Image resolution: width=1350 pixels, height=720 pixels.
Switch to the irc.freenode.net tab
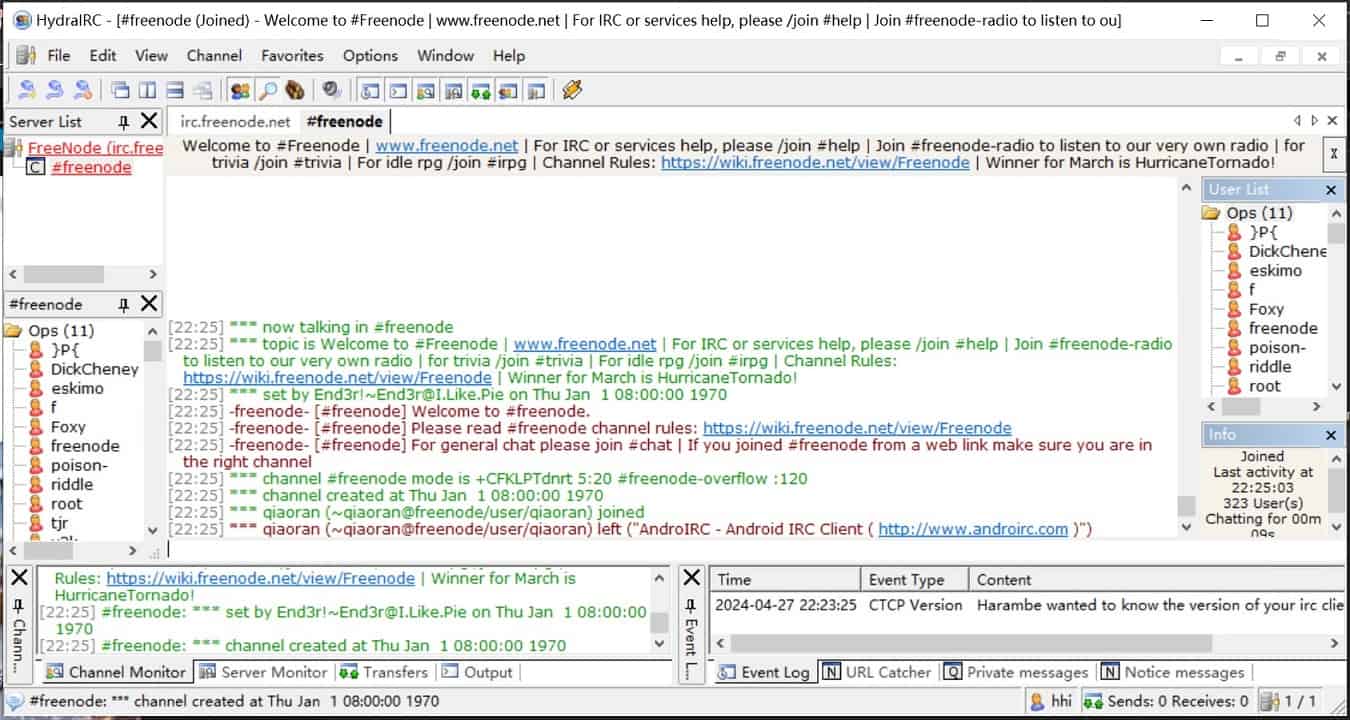pyautogui.click(x=235, y=122)
